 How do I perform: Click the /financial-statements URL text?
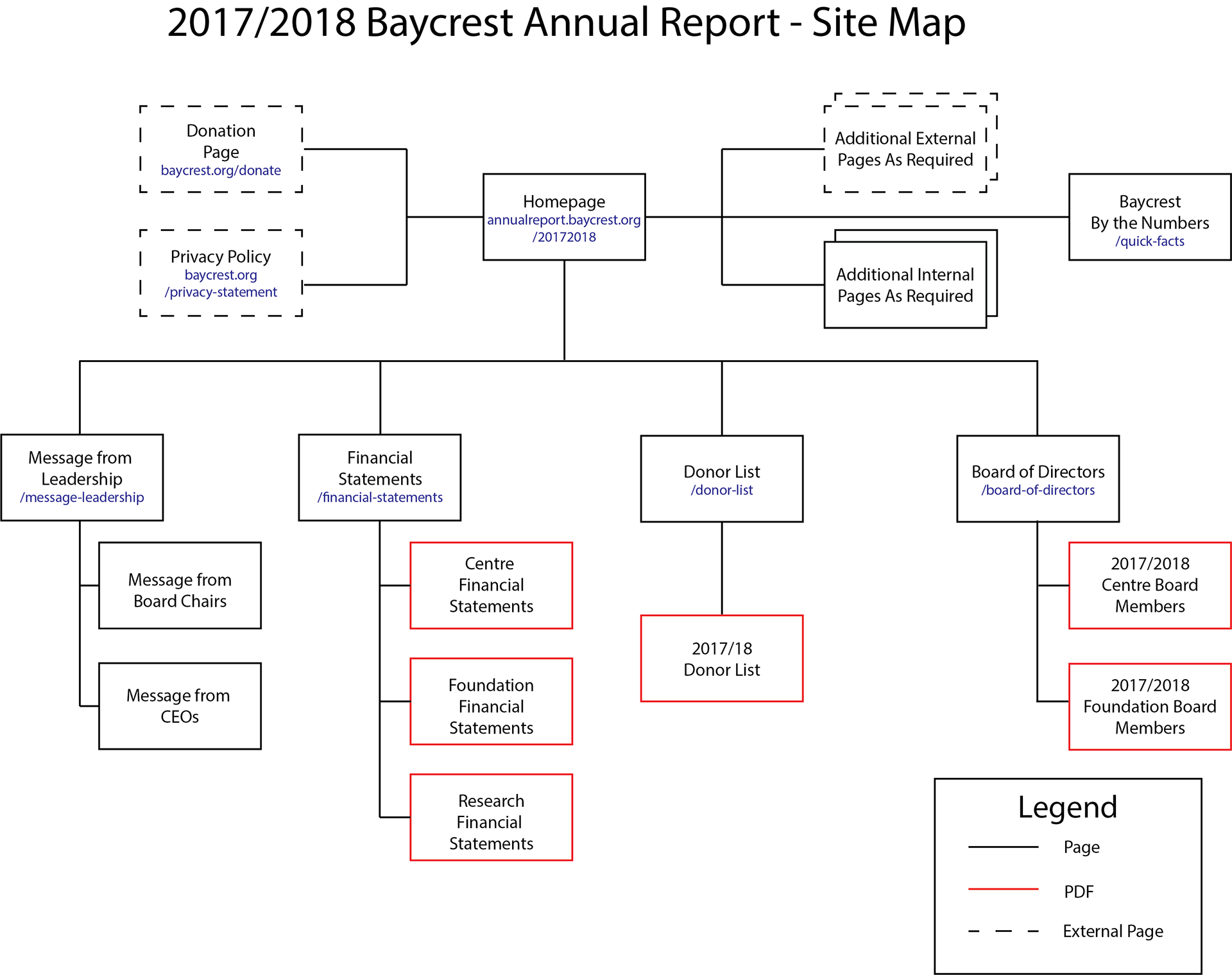click(x=380, y=497)
